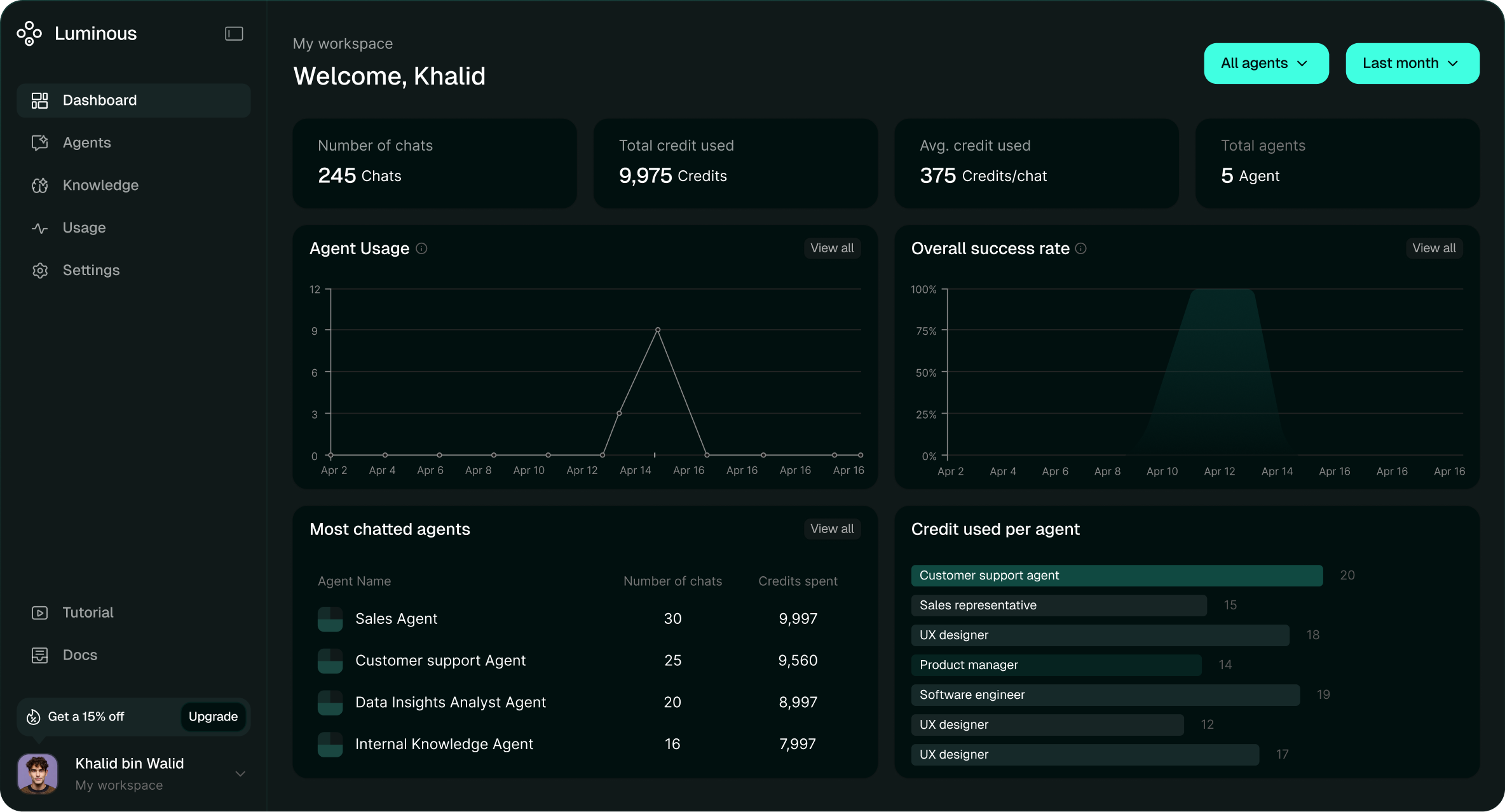Click the Customer support agent credit bar

click(x=1116, y=576)
